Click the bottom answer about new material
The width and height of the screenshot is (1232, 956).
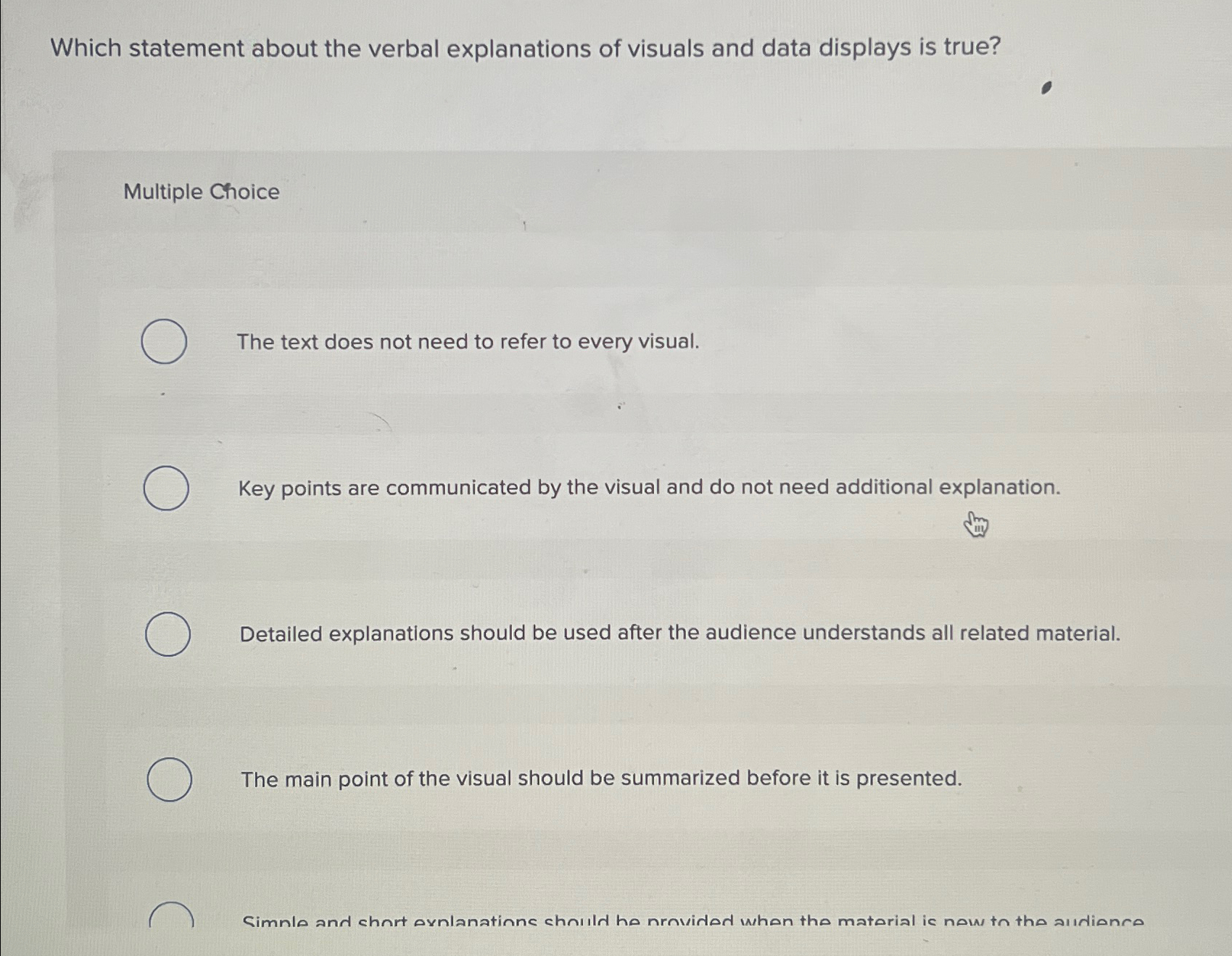[693, 922]
